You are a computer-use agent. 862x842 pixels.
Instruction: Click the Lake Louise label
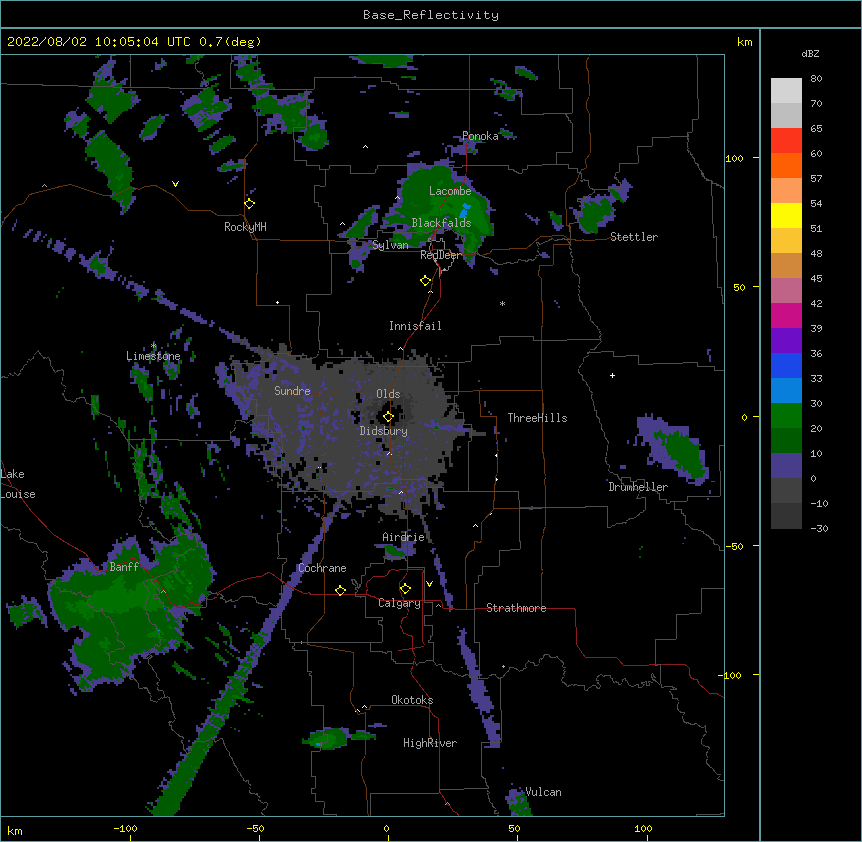tap(16, 484)
